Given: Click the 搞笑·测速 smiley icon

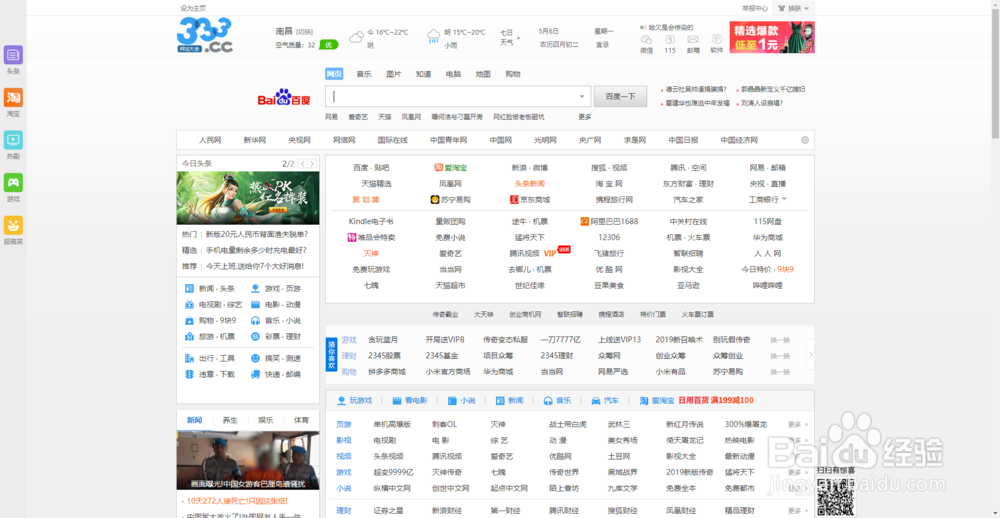Looking at the screenshot, I should (x=255, y=358).
